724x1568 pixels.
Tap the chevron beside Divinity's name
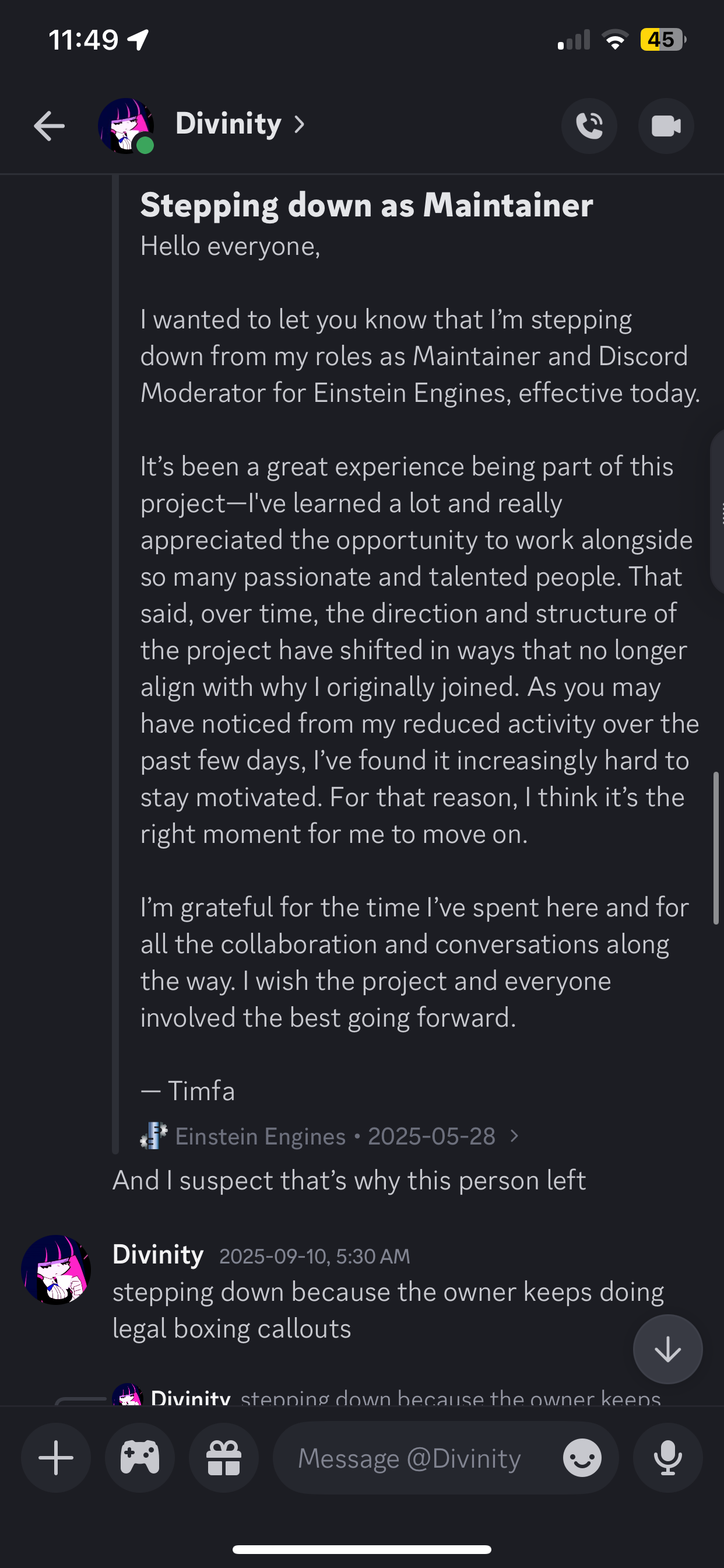tap(299, 125)
